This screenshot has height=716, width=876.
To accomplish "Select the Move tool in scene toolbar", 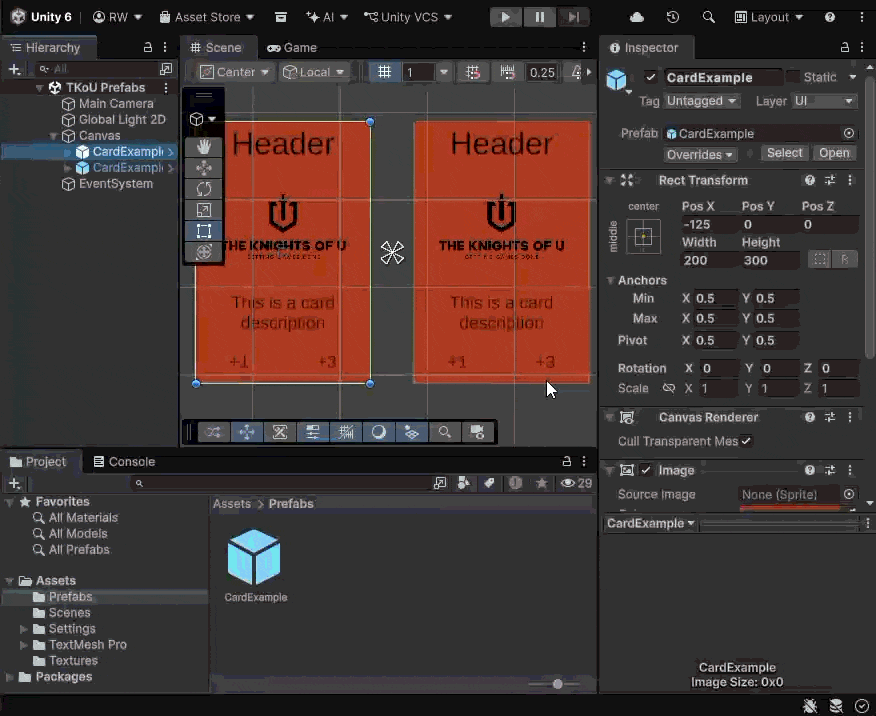I will coord(204,168).
